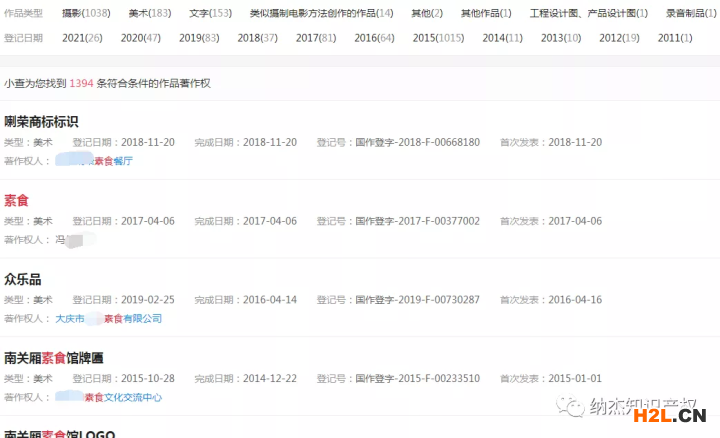The height and width of the screenshot is (438, 720).
Task: Open the 众乐品 copyright entry
Action: pyautogui.click(x=22, y=279)
